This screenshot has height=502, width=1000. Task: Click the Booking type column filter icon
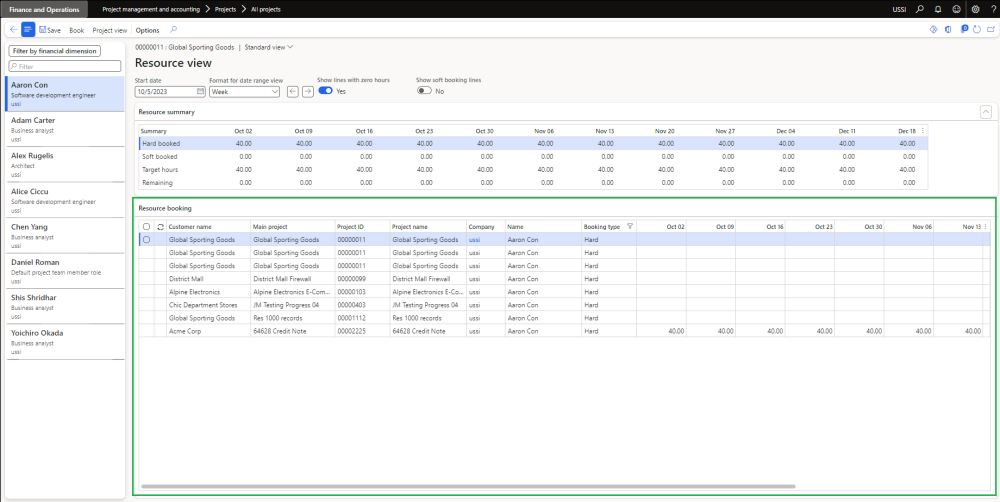click(x=629, y=227)
